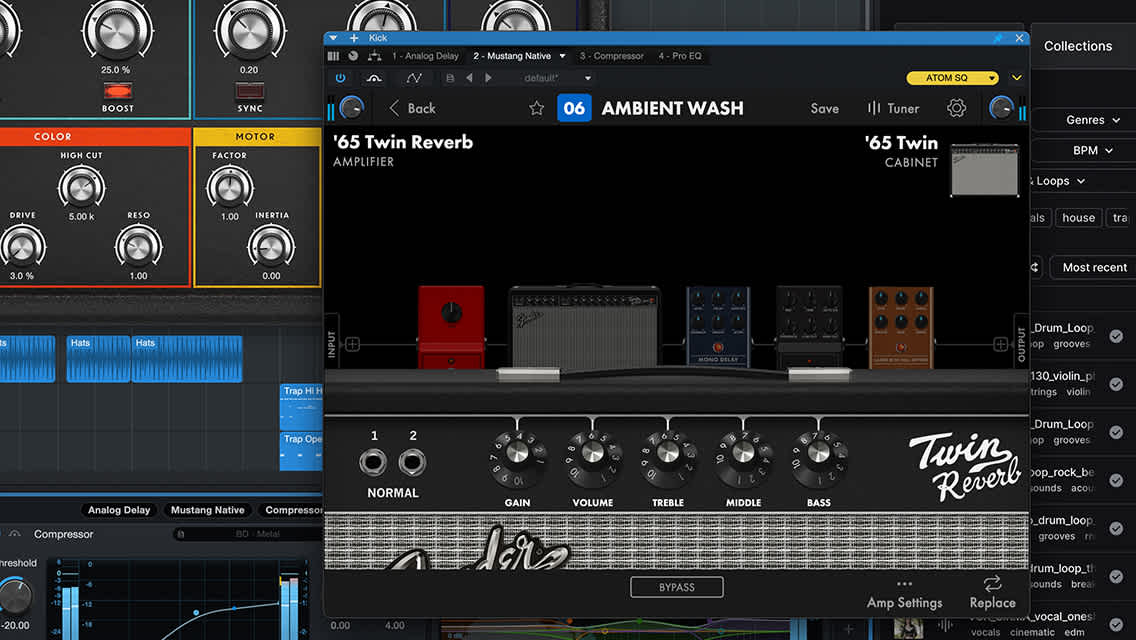Click the amp TREBLE knob
This screenshot has width=1136, height=640.
[668, 453]
